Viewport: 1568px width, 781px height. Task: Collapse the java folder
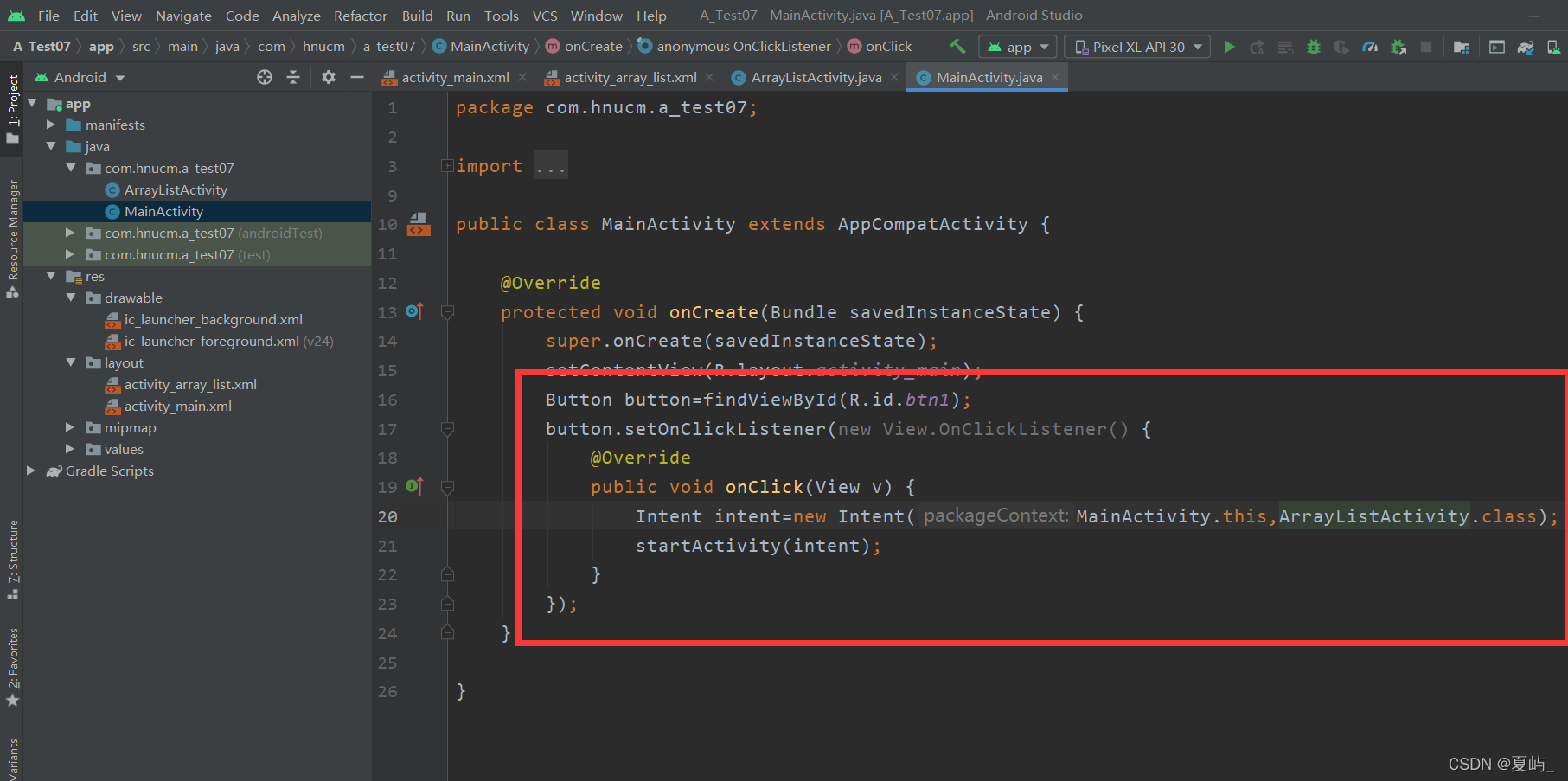[51, 146]
